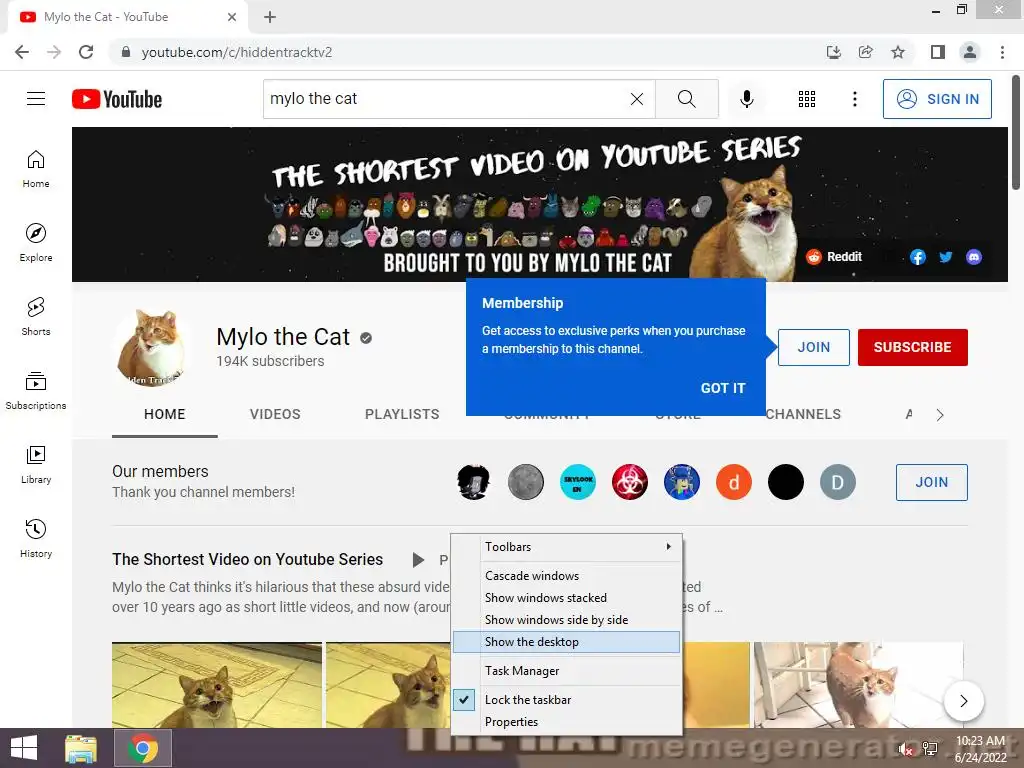
Task: Switch to the CHANNELS tab
Action: click(x=803, y=414)
